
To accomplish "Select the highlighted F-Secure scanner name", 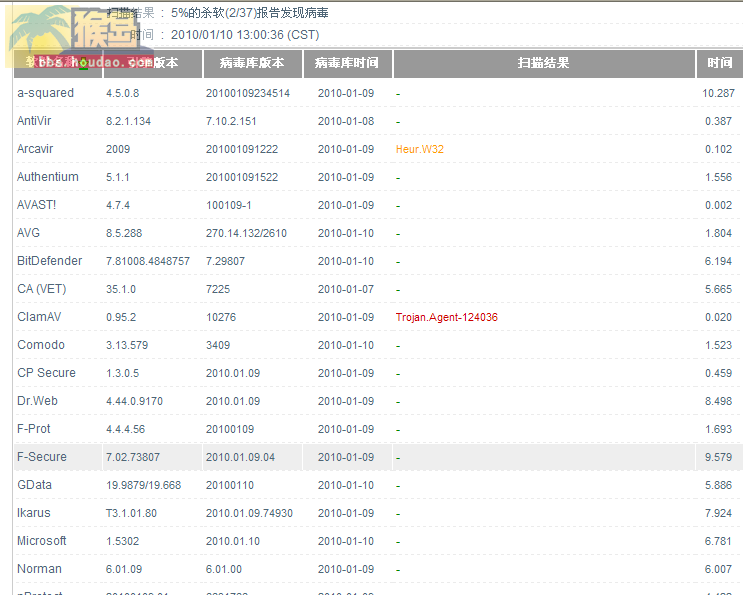I will point(42,456).
